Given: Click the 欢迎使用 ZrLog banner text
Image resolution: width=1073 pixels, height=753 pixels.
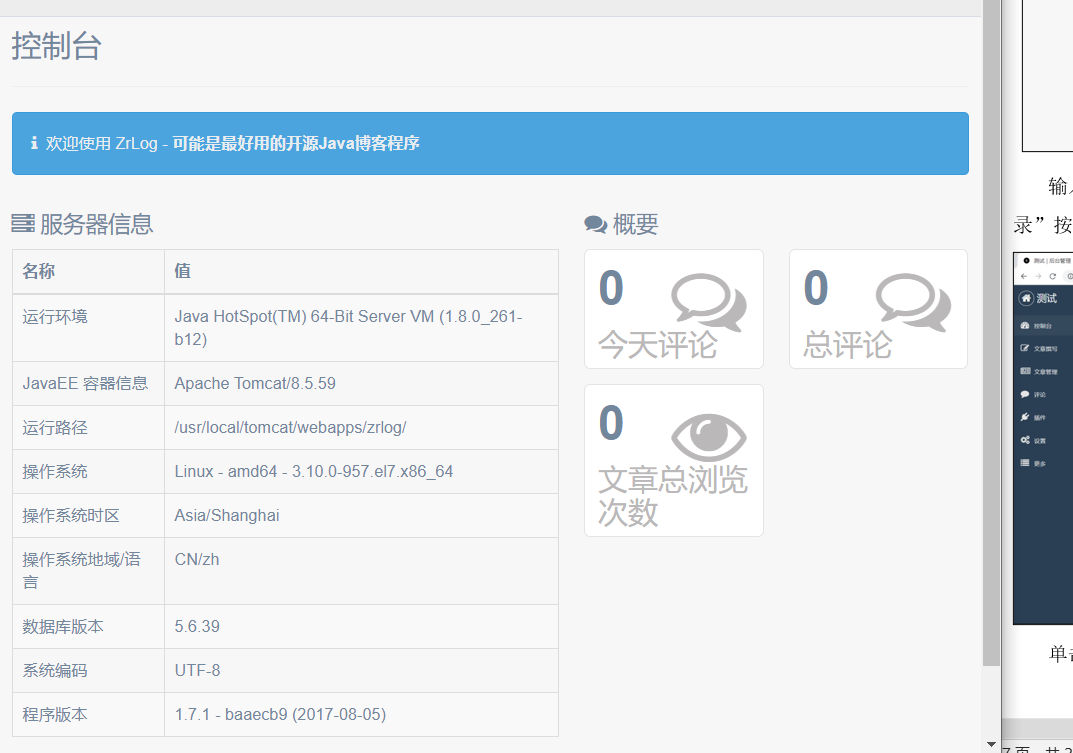Looking at the screenshot, I should [x=232, y=143].
